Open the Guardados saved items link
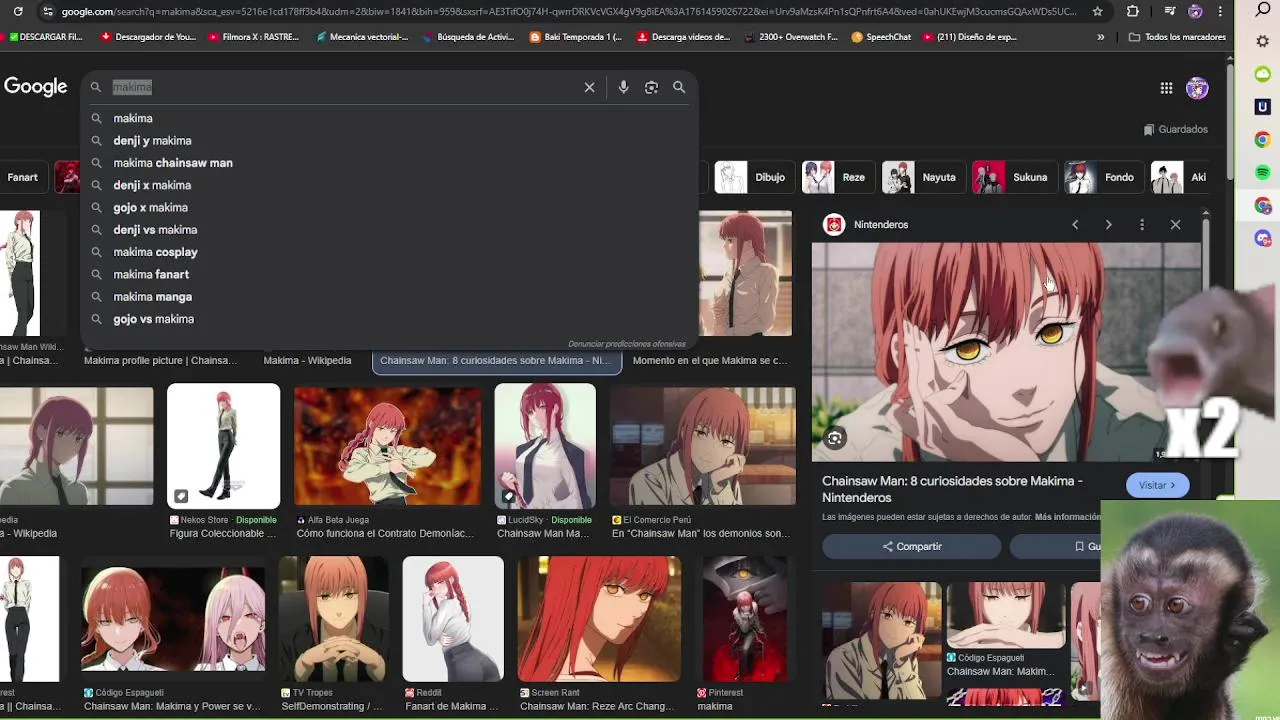This screenshot has width=1280, height=720. coord(1176,129)
